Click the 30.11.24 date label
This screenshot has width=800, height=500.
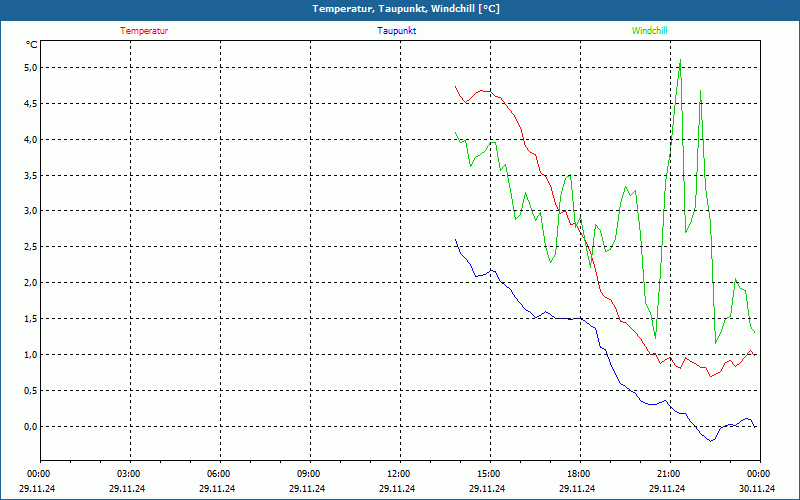click(x=758, y=488)
